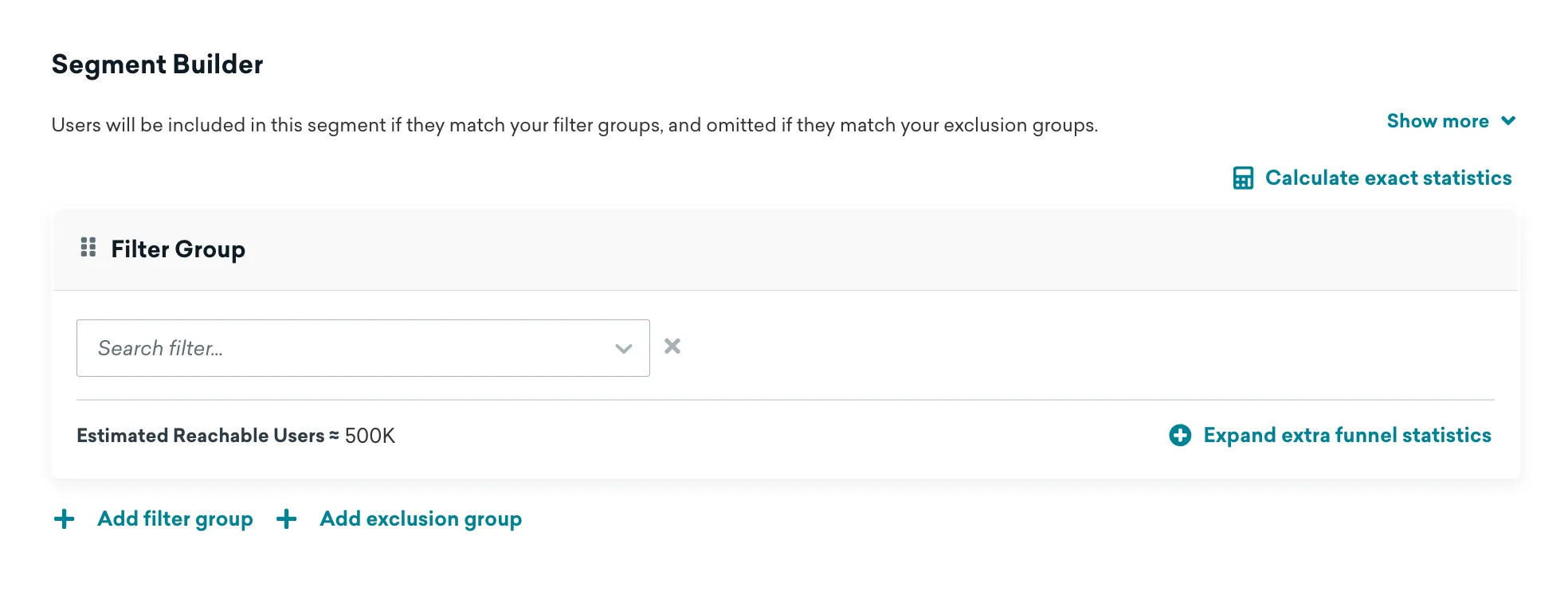
Task: Open the Search filter dropdown arrow
Action: click(x=623, y=348)
